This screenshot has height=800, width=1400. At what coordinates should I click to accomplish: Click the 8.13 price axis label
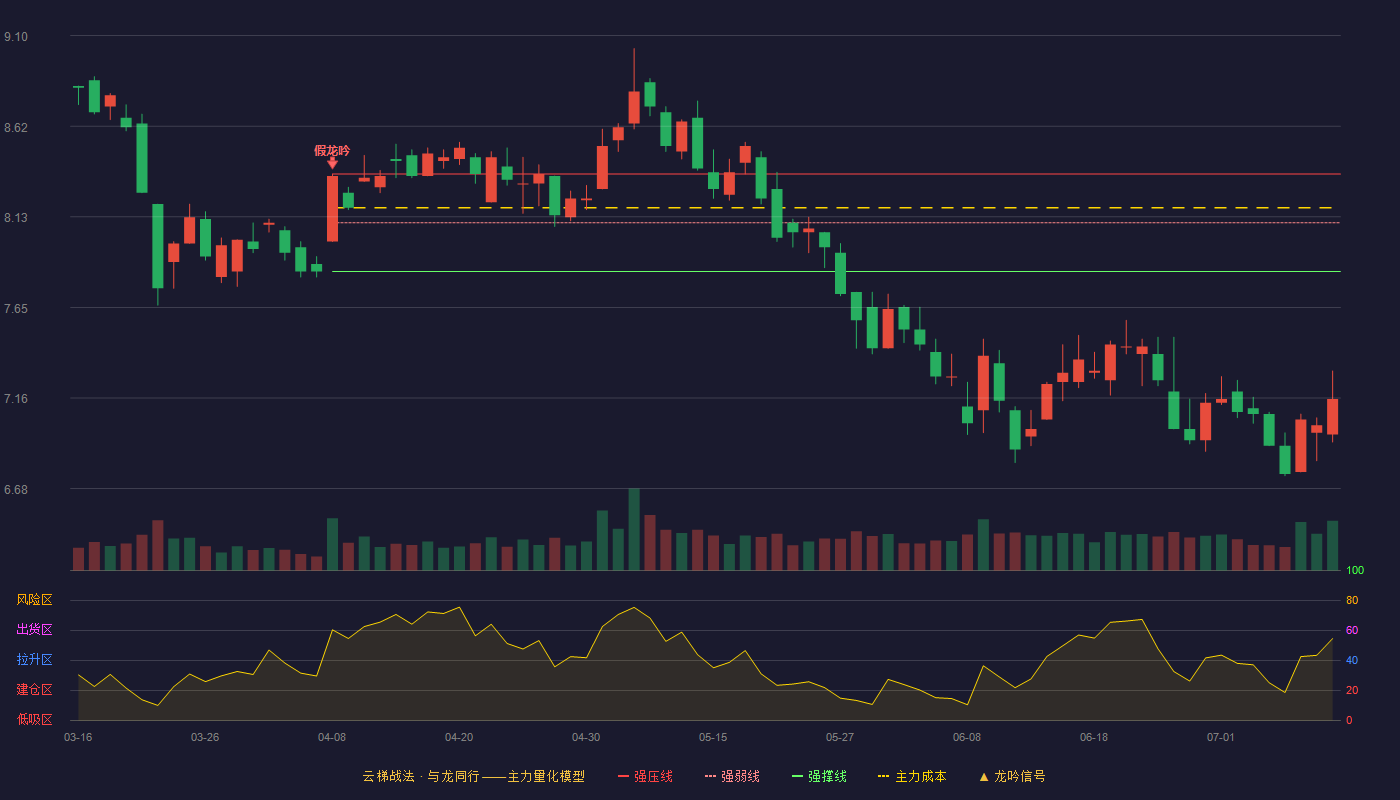(x=16, y=218)
